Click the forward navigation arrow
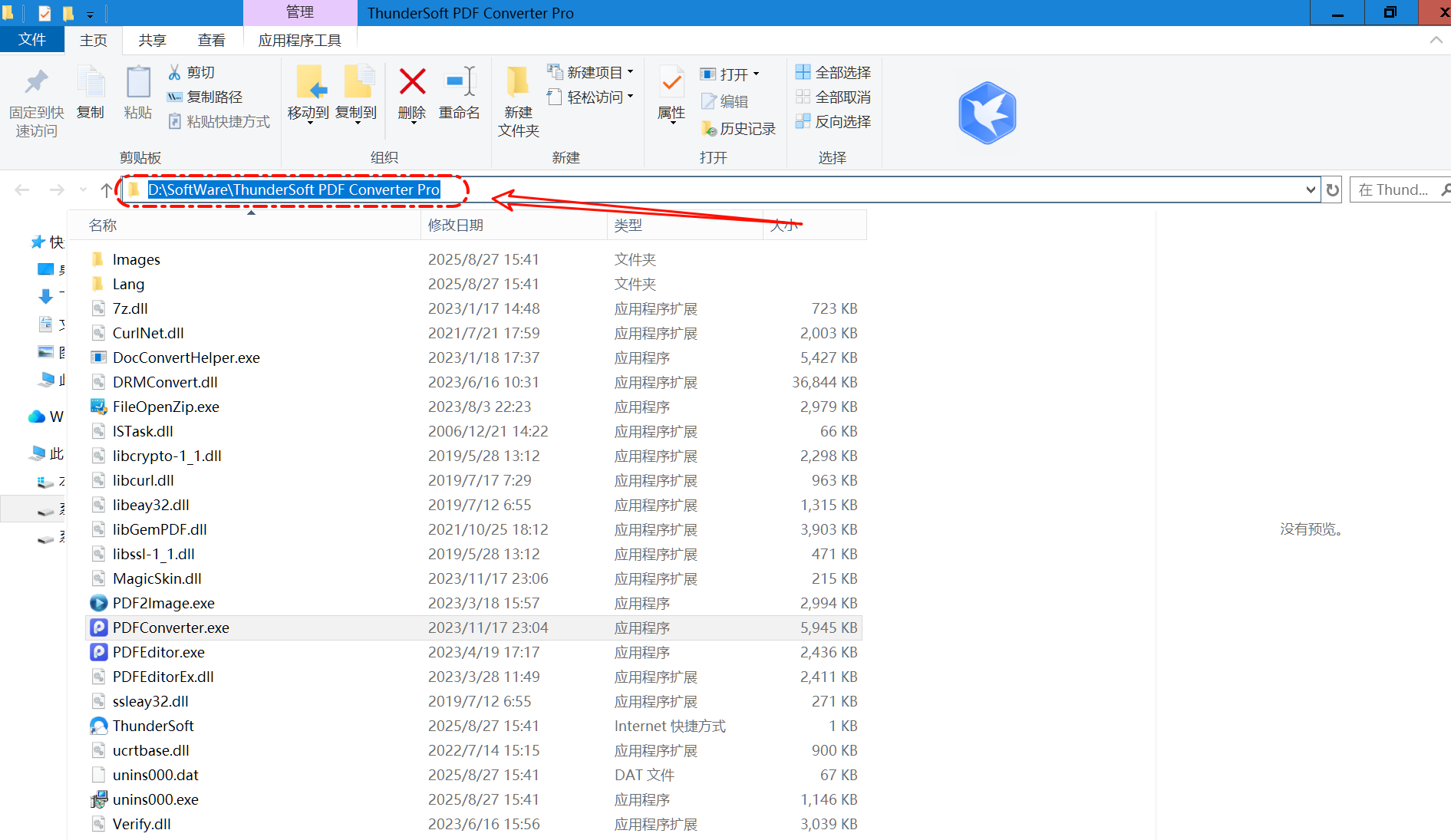1451x840 pixels. tap(57, 189)
